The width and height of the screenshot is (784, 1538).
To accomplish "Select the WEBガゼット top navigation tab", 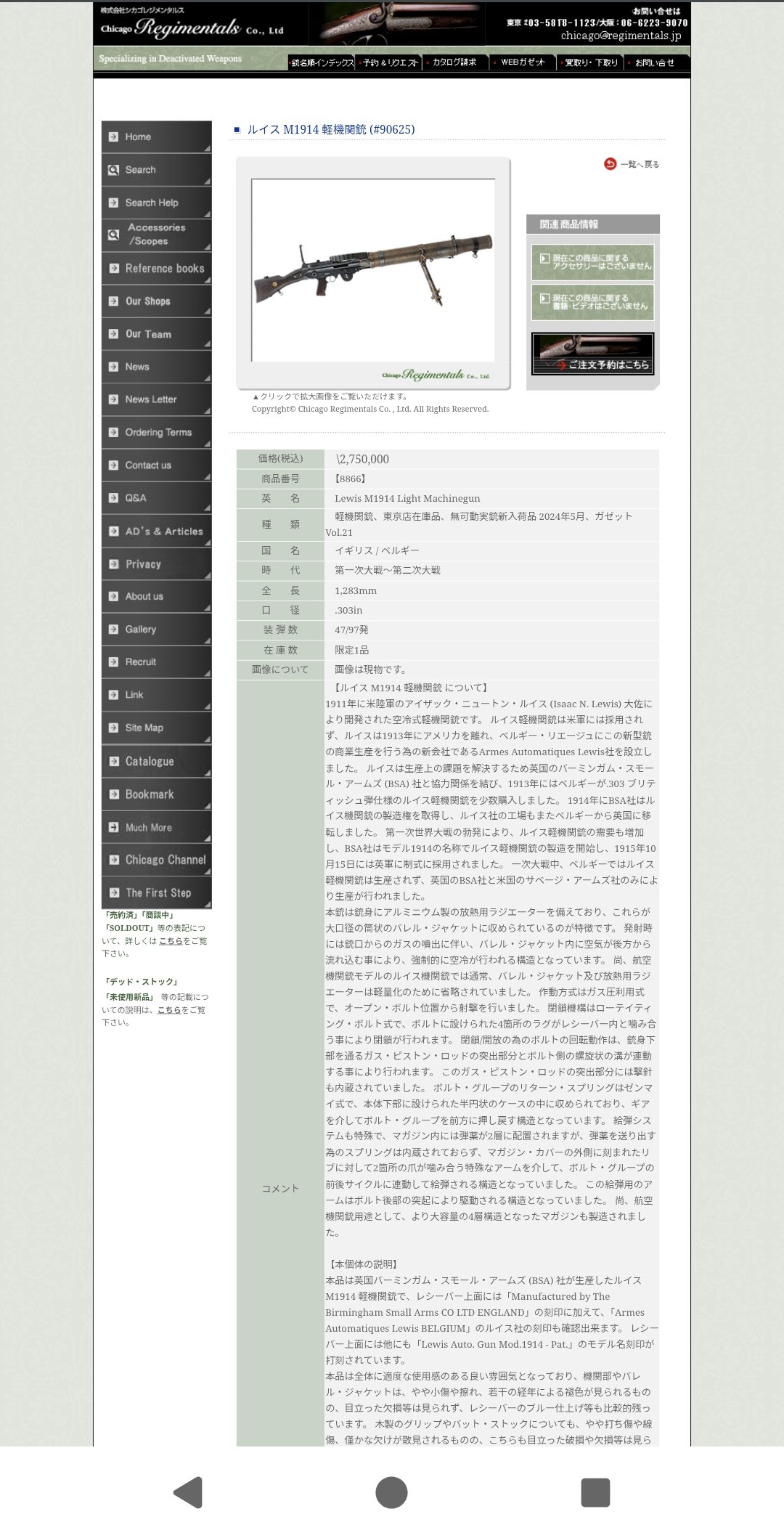I will (x=523, y=62).
